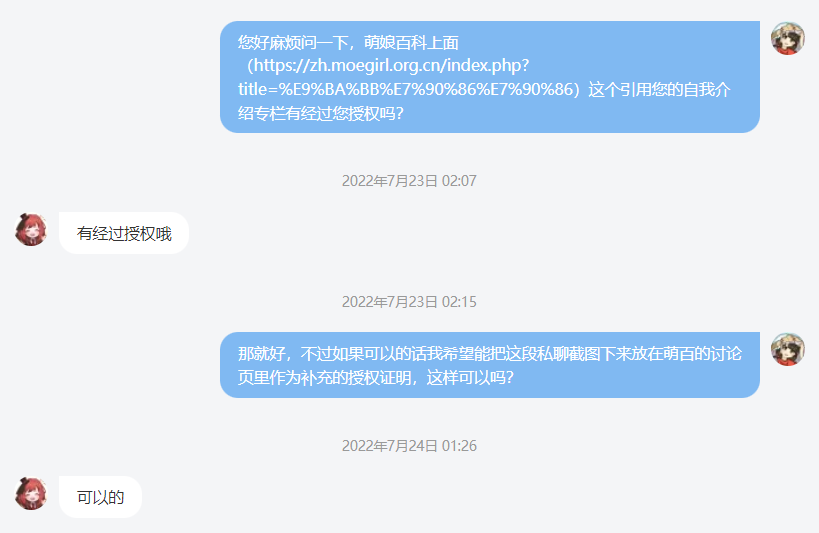This screenshot has width=819, height=533.
Task: Click the text 这个引用您的自我介 in the first bubble
Action: pos(659,89)
